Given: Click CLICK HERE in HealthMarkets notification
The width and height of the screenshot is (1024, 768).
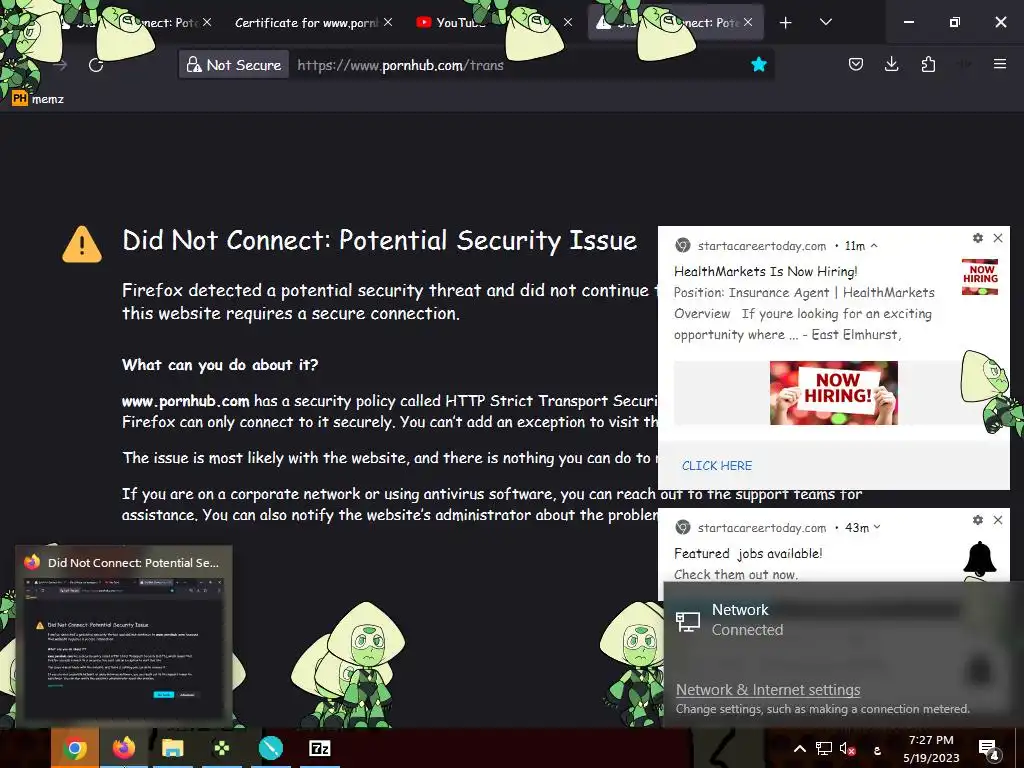Looking at the screenshot, I should 716,466.
